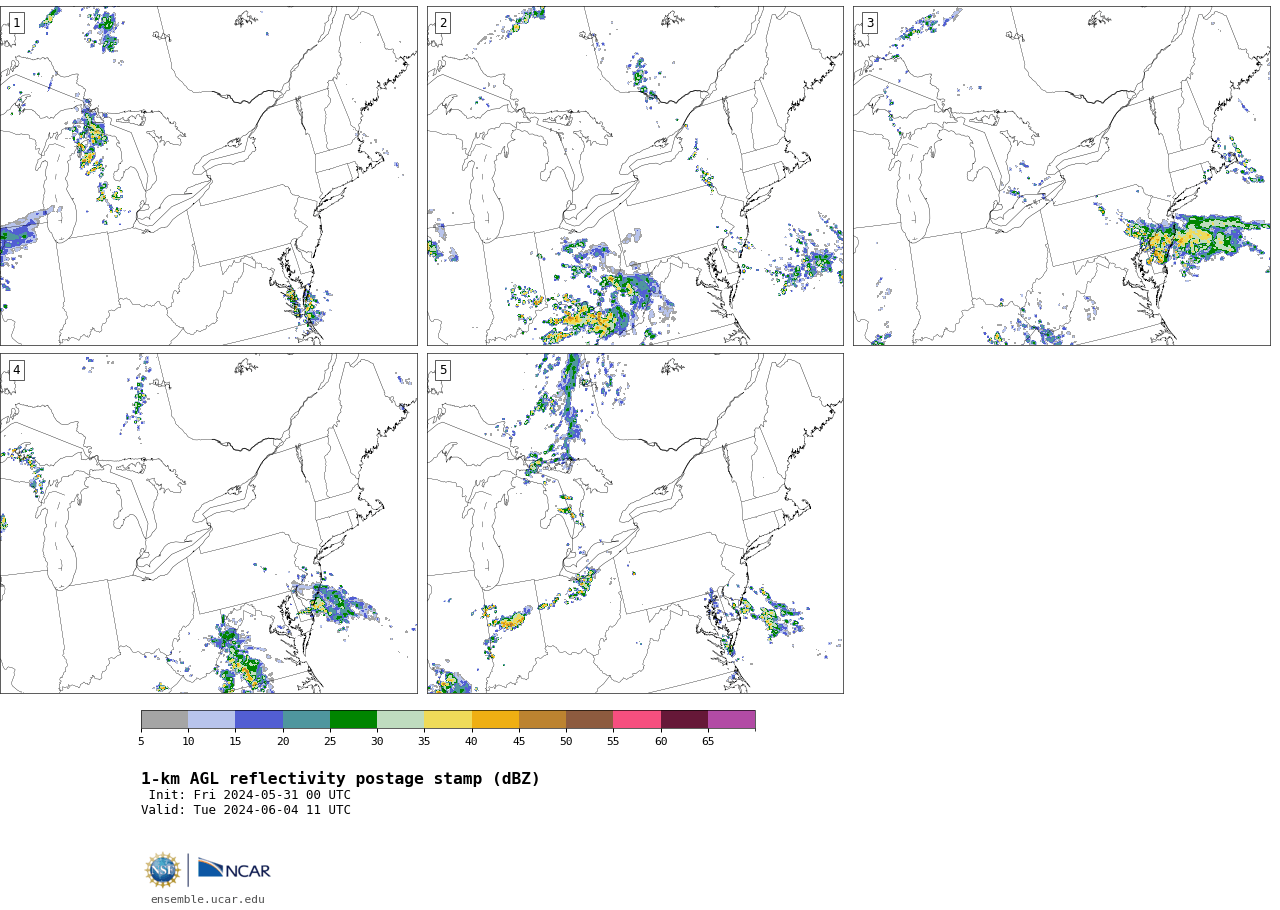1280x910 pixels.
Task: Click colorbar tick label '50'
Action: [566, 741]
